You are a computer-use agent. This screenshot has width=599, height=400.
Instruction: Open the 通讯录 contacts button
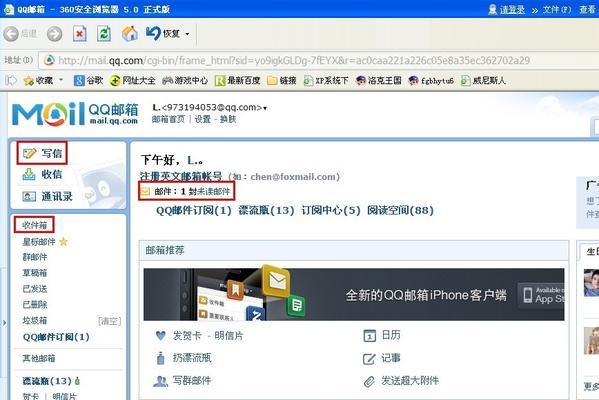(x=47, y=196)
